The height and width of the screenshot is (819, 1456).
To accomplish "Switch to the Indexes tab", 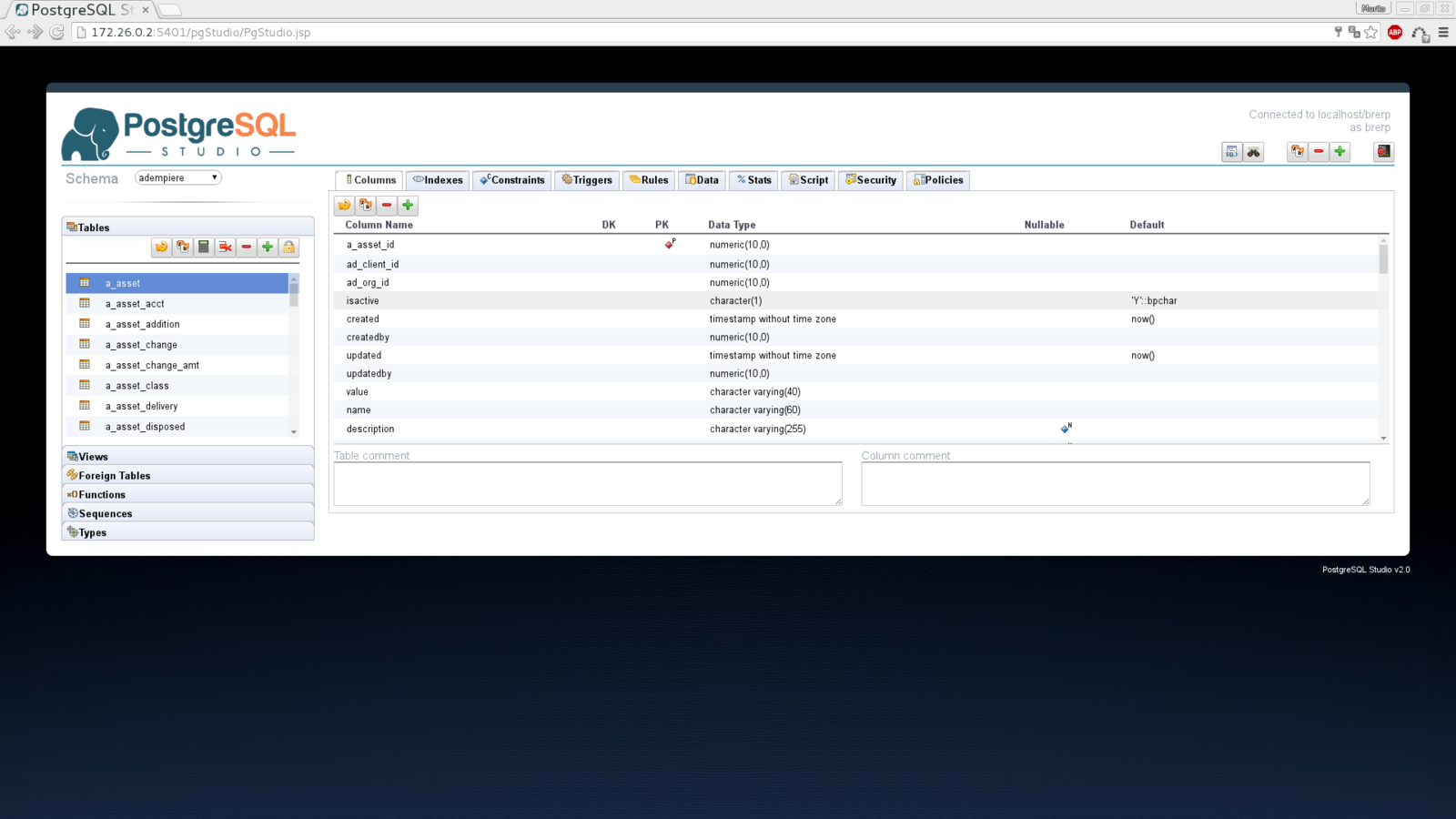I will tap(438, 180).
